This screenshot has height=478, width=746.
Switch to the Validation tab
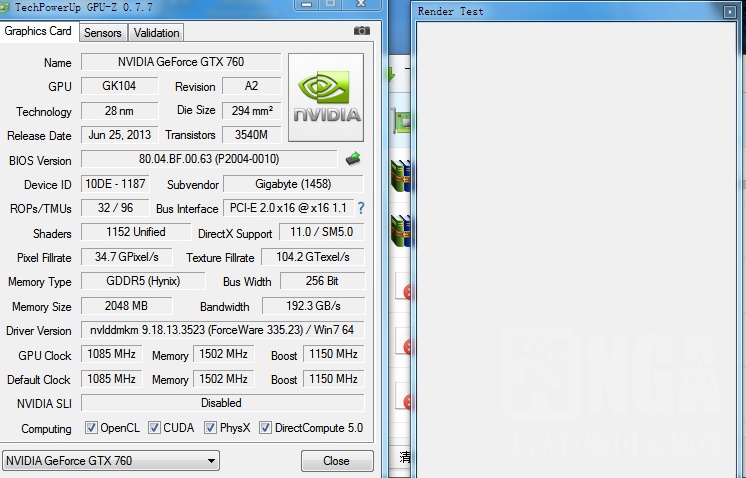pyautogui.click(x=157, y=33)
